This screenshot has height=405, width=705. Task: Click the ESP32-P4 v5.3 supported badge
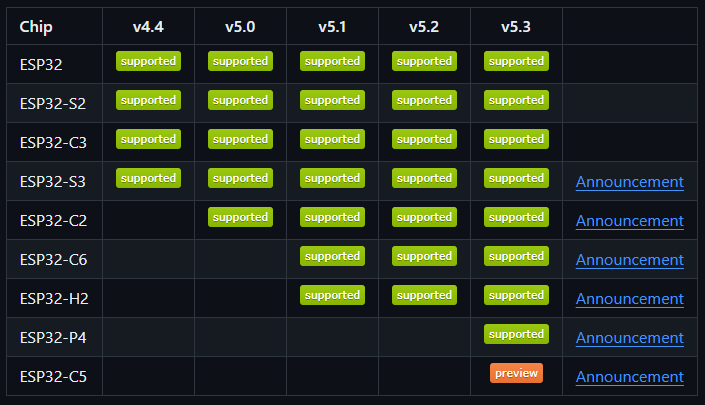tap(516, 334)
